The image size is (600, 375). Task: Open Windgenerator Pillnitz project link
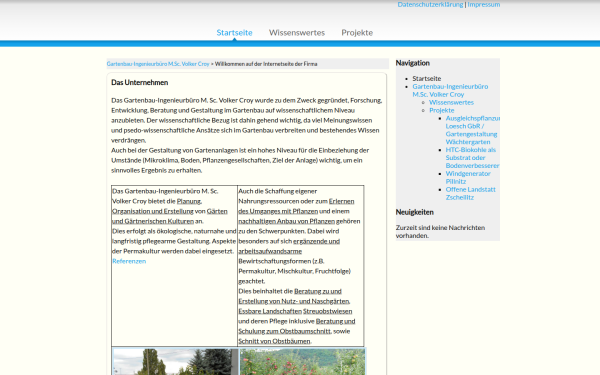click(x=468, y=178)
